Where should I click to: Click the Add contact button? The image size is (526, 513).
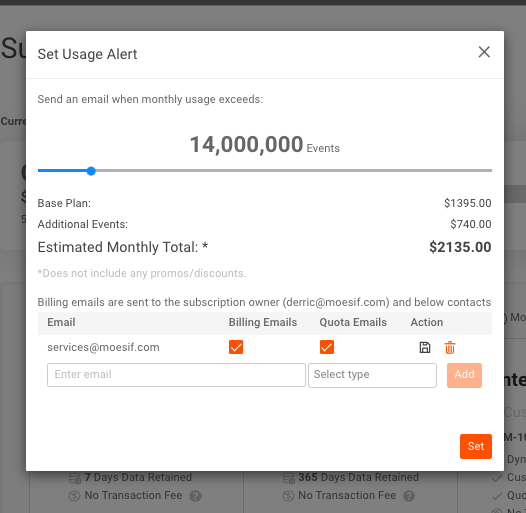point(464,375)
